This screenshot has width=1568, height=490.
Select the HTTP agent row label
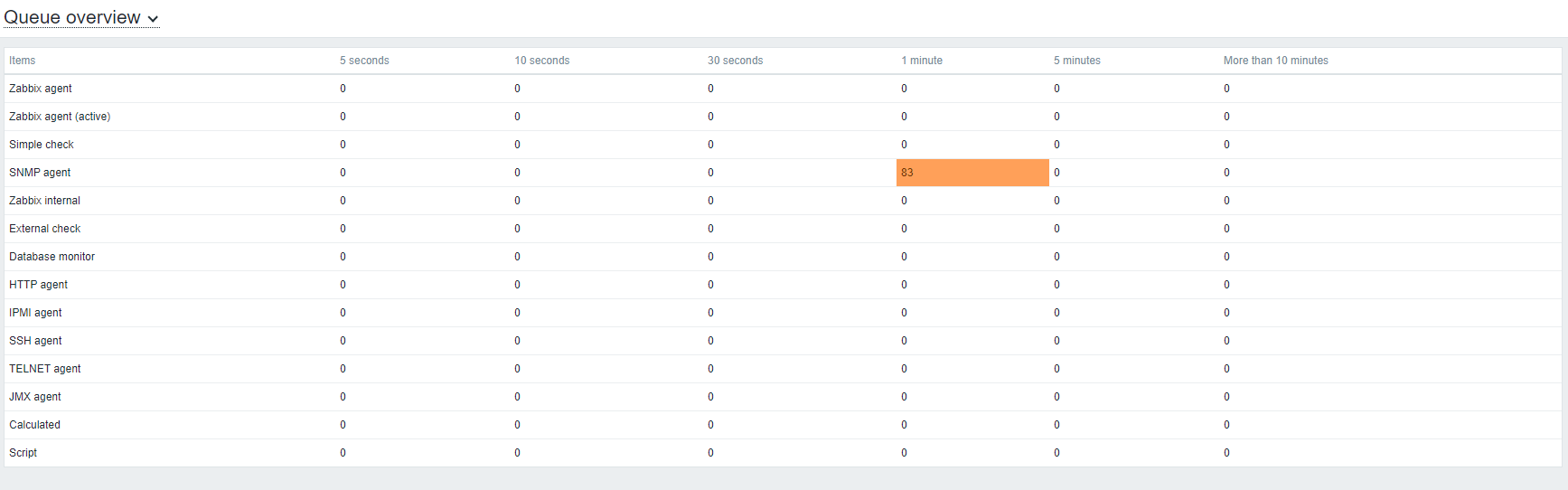point(38,285)
